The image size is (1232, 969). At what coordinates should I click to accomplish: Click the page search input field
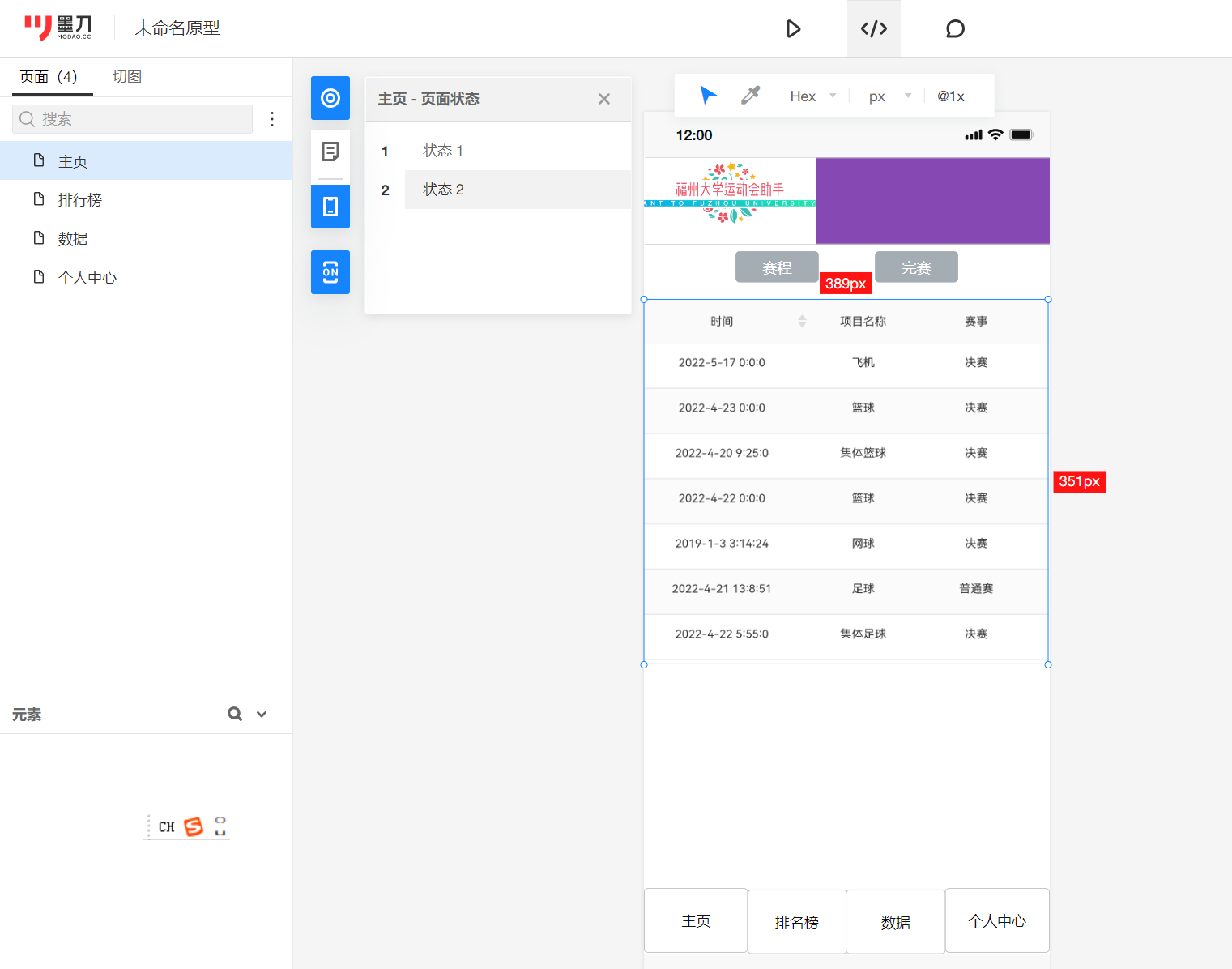coord(133,119)
